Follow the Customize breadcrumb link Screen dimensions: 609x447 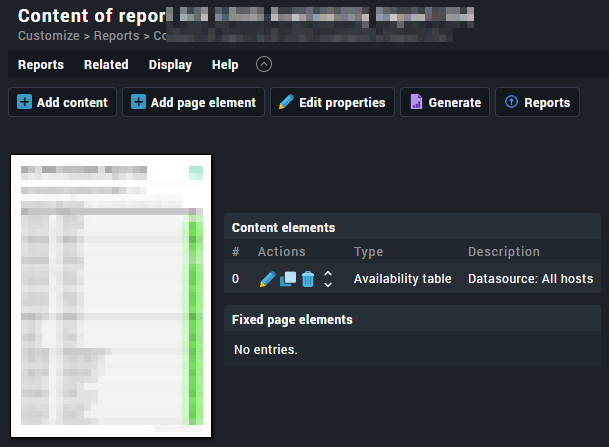[x=46, y=36]
